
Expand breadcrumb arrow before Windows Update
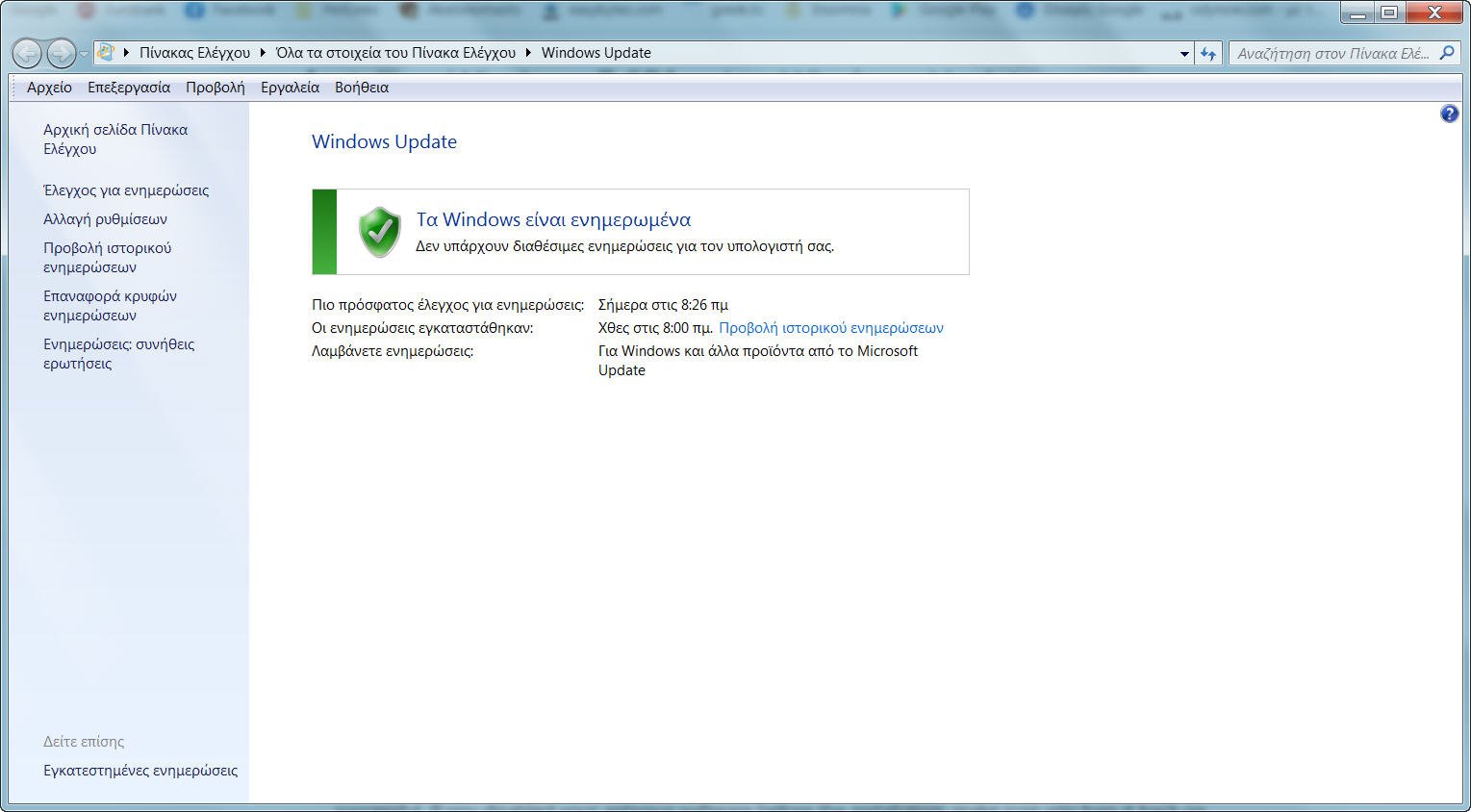(528, 53)
